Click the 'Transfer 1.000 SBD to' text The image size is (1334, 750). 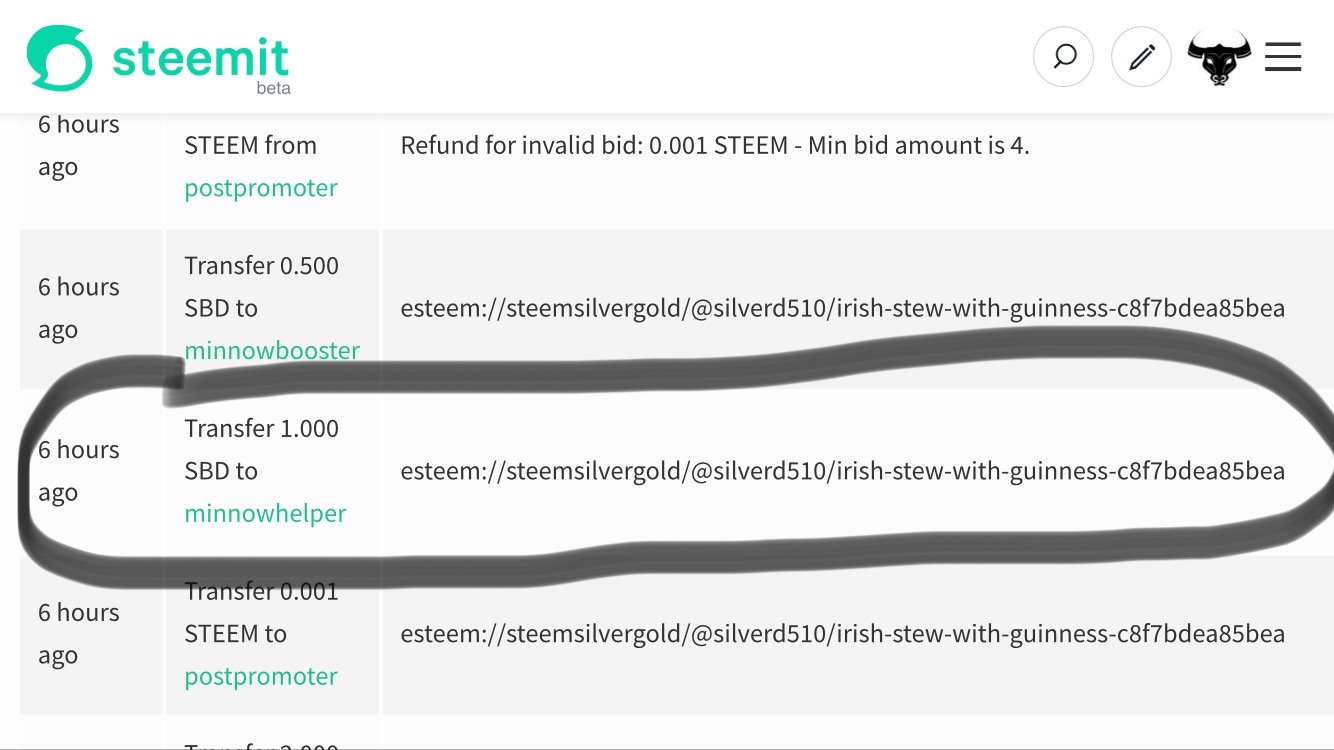tap(261, 449)
